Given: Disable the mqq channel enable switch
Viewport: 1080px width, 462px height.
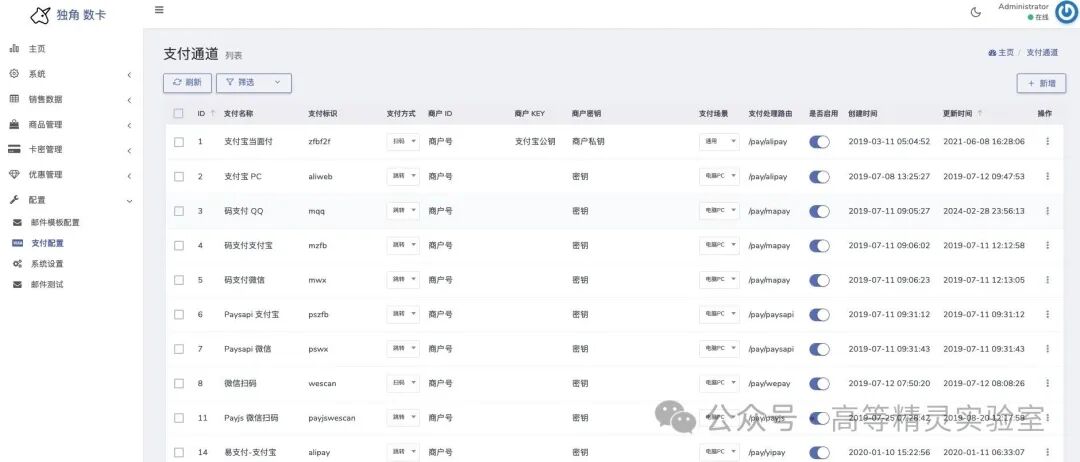Looking at the screenshot, I should pyautogui.click(x=819, y=211).
